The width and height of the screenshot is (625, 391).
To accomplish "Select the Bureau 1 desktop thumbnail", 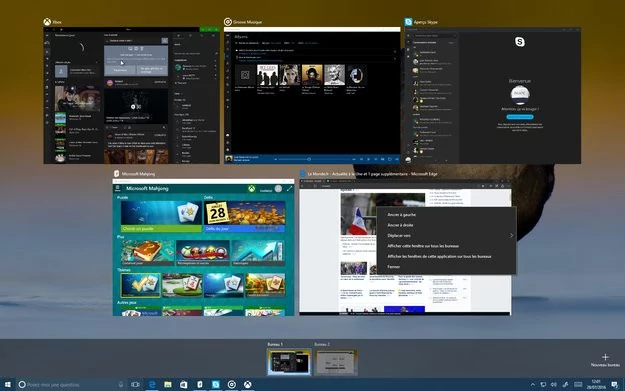I will click(x=289, y=362).
